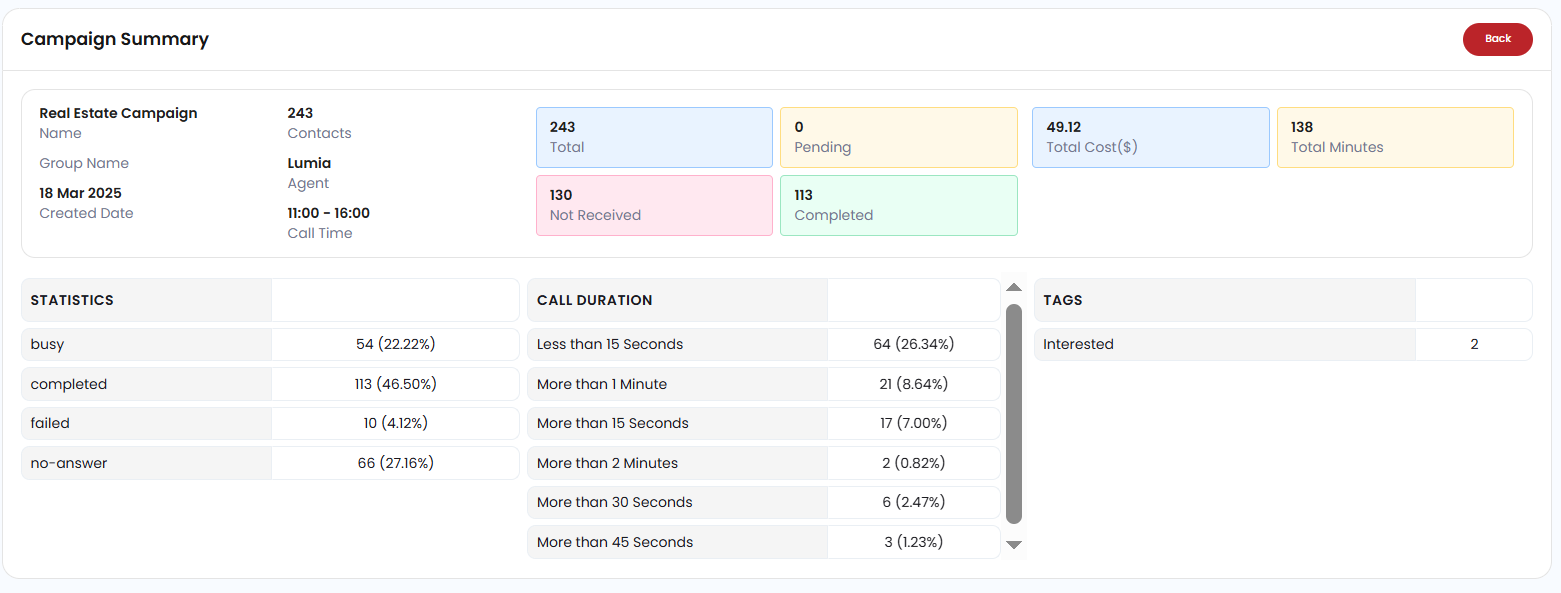Click the Interested tag count 2
The image size is (1561, 593).
(1474, 344)
